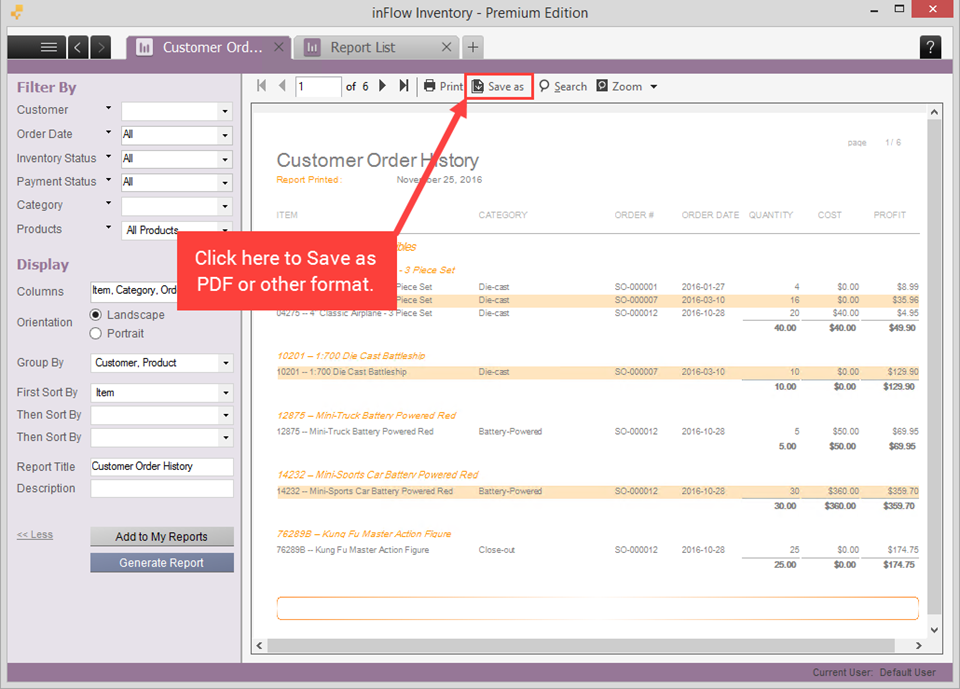Select Landscape orientation
The width and height of the screenshot is (960, 689).
point(96,315)
